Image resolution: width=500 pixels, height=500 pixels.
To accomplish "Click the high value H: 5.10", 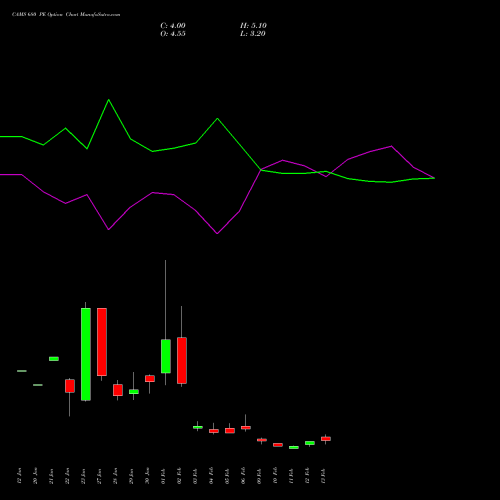I will pyautogui.click(x=253, y=26).
